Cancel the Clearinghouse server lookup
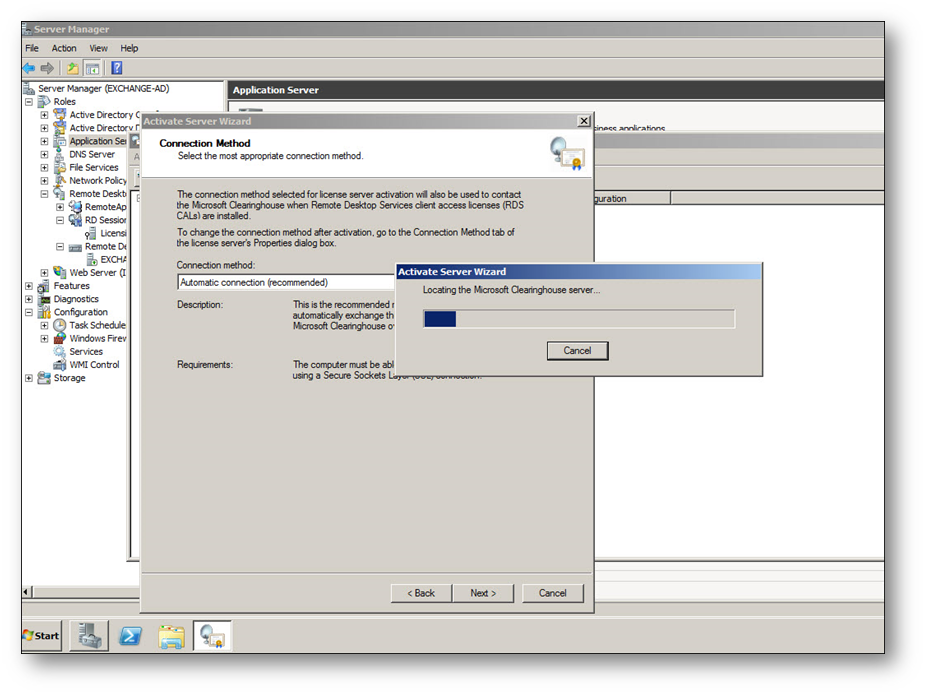The width and height of the screenshot is (927, 696). [577, 351]
